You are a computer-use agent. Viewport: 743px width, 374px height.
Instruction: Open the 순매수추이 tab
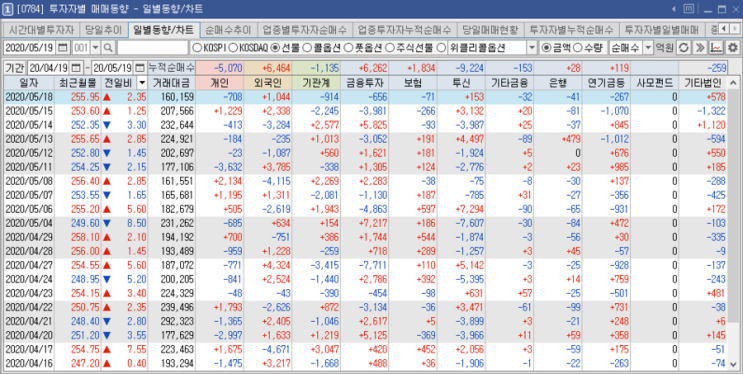[x=228, y=29]
